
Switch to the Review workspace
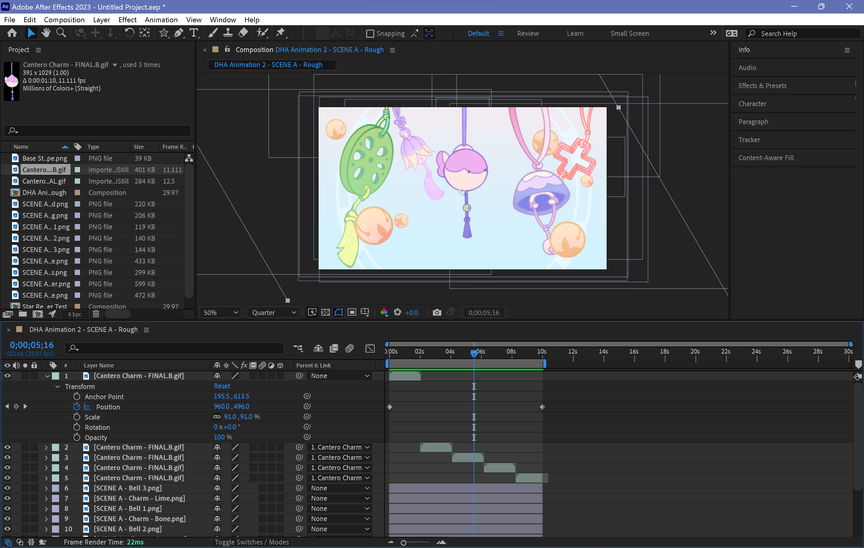(x=527, y=34)
